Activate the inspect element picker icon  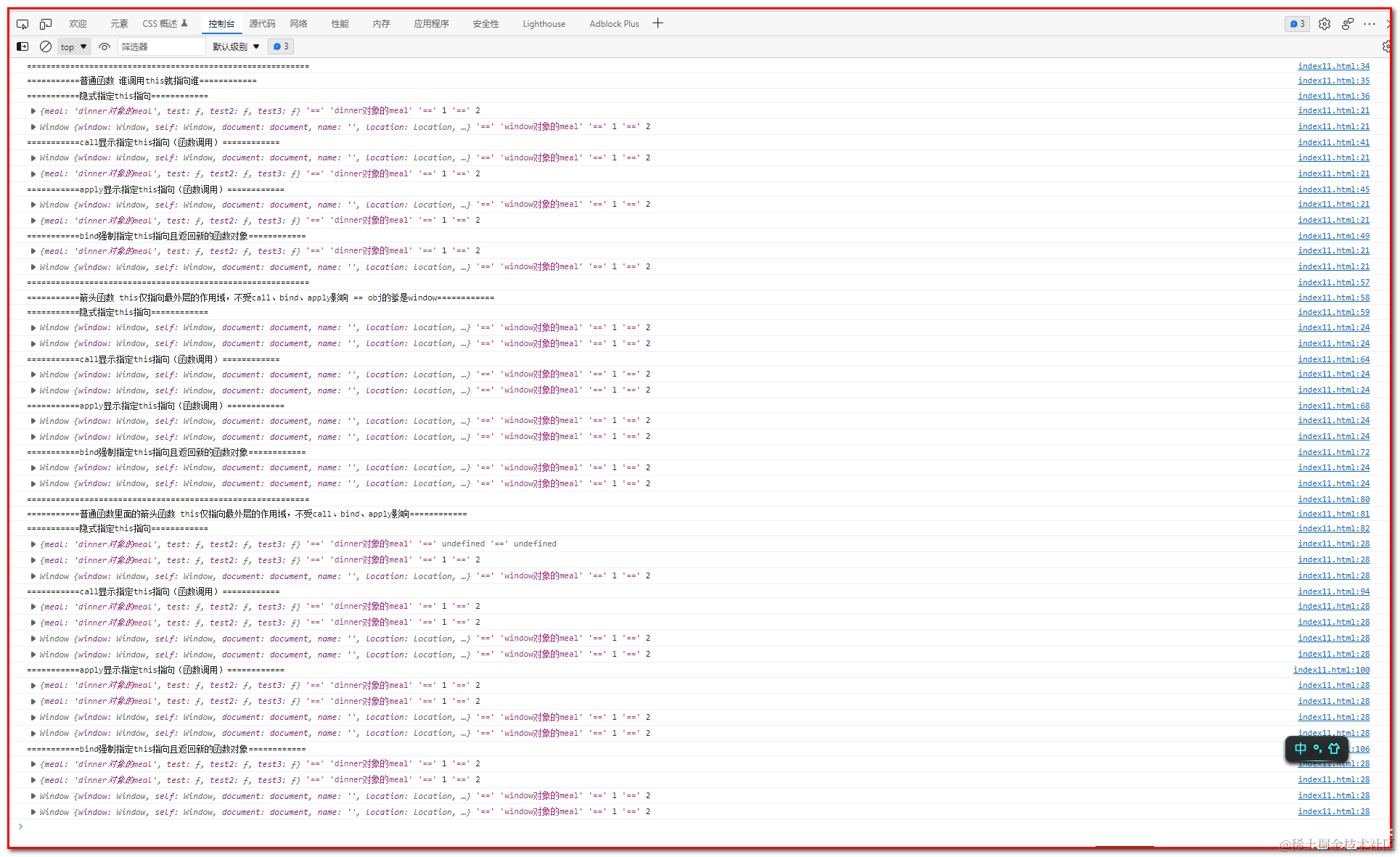coord(22,24)
